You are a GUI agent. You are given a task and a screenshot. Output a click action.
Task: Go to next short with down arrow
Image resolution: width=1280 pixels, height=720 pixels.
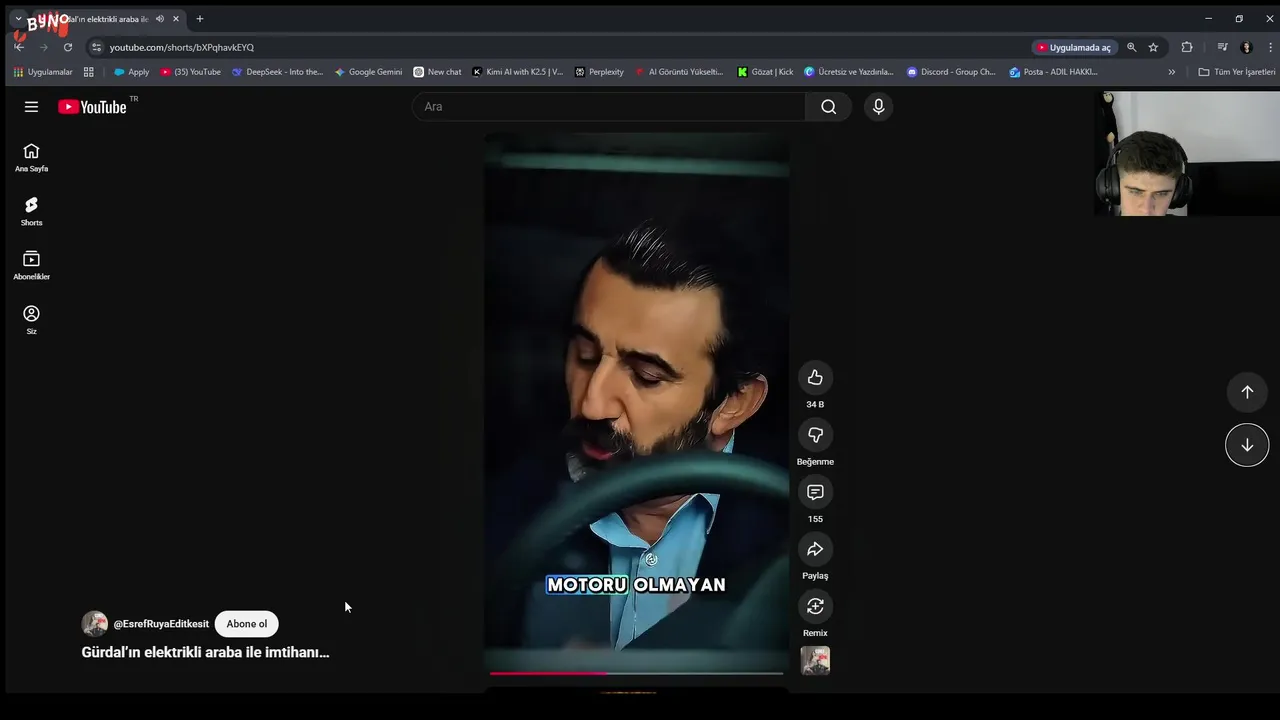[x=1247, y=445]
